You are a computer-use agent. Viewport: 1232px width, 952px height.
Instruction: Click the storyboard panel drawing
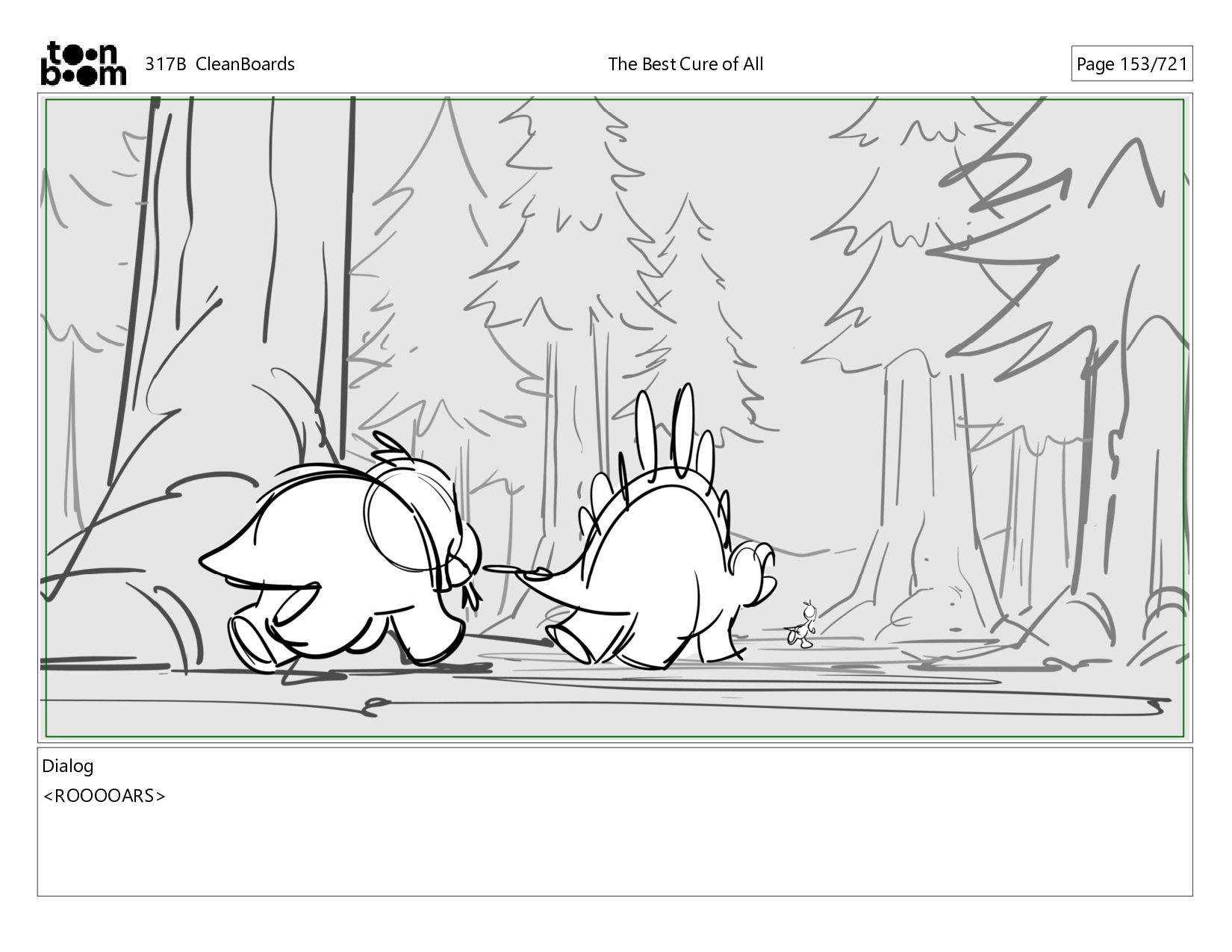[615, 417]
